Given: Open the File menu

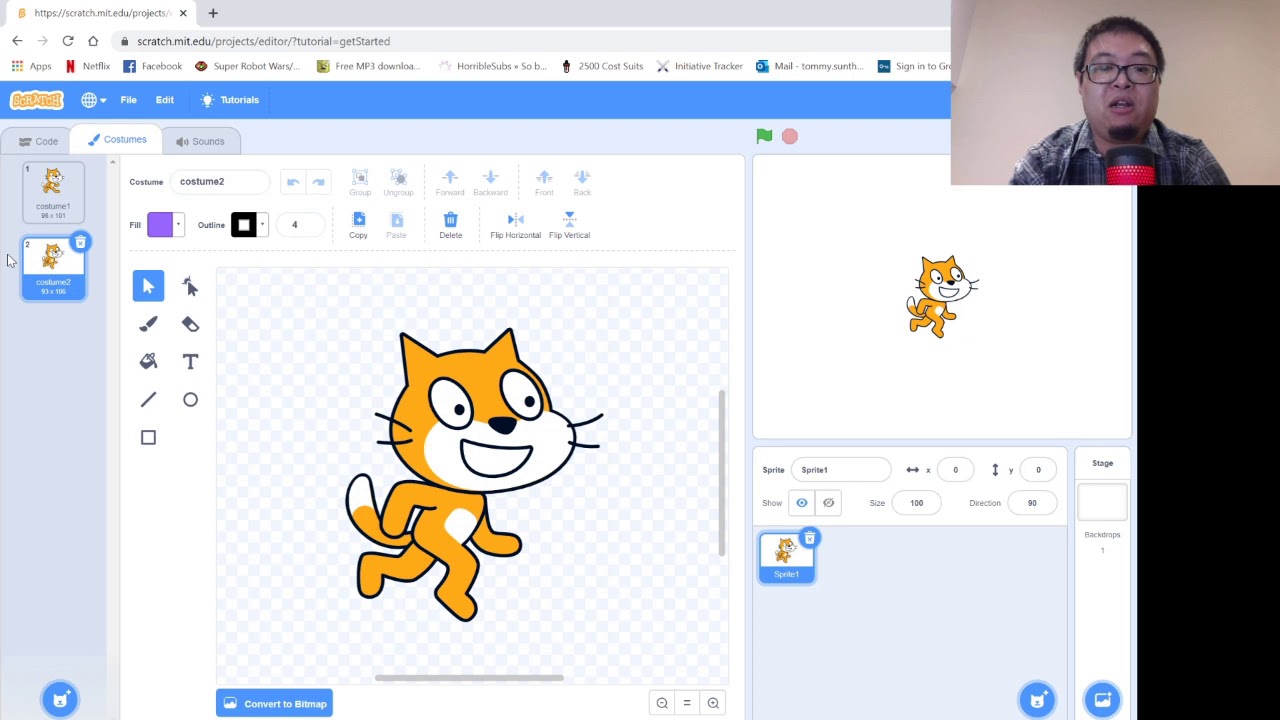Looking at the screenshot, I should [129, 100].
